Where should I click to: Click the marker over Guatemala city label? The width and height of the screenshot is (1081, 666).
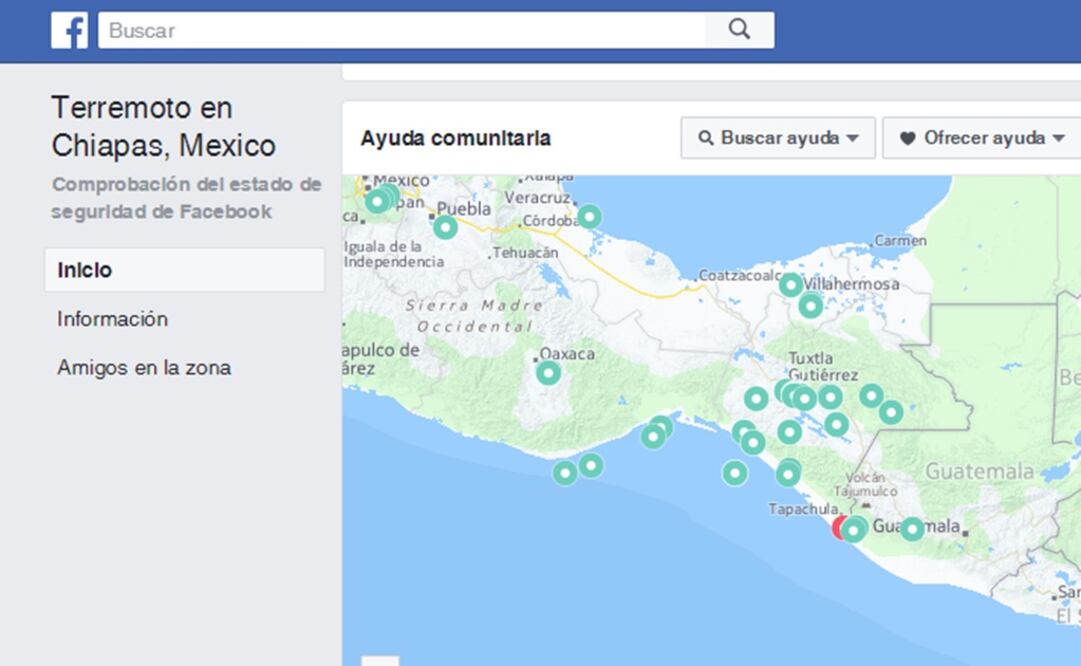[912, 529]
